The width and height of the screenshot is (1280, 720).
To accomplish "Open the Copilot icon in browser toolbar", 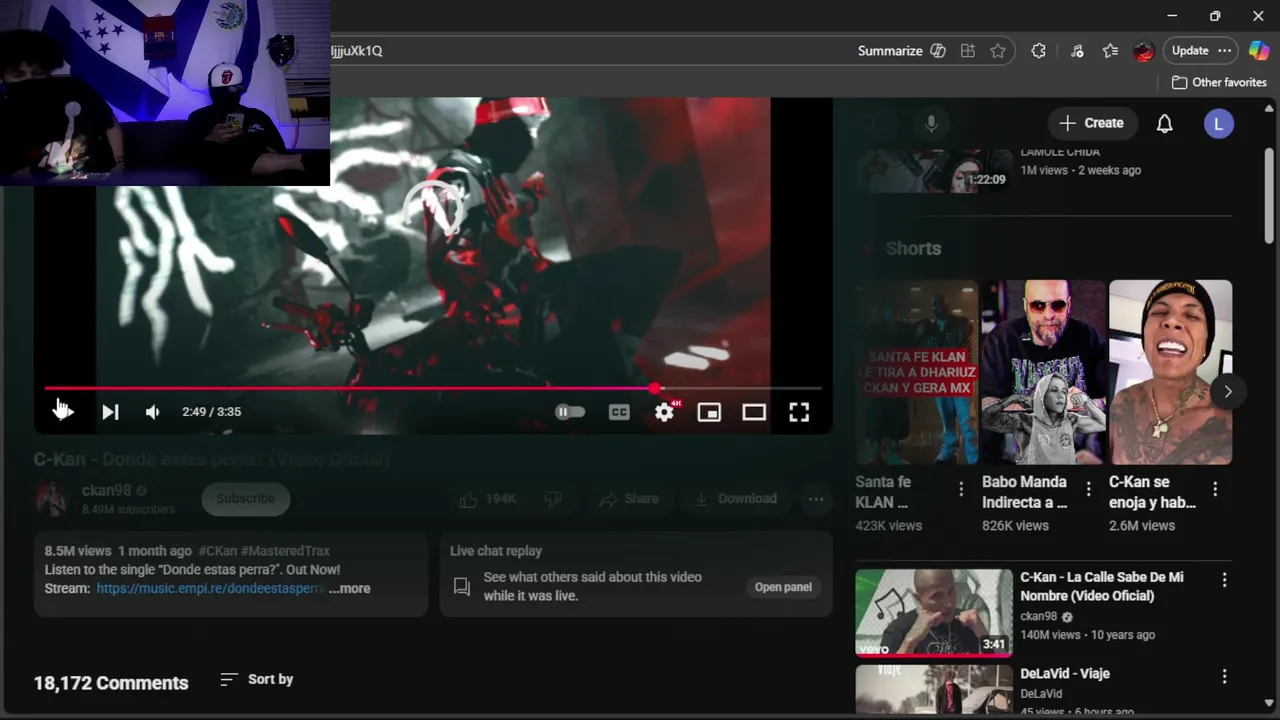I will [x=1259, y=51].
